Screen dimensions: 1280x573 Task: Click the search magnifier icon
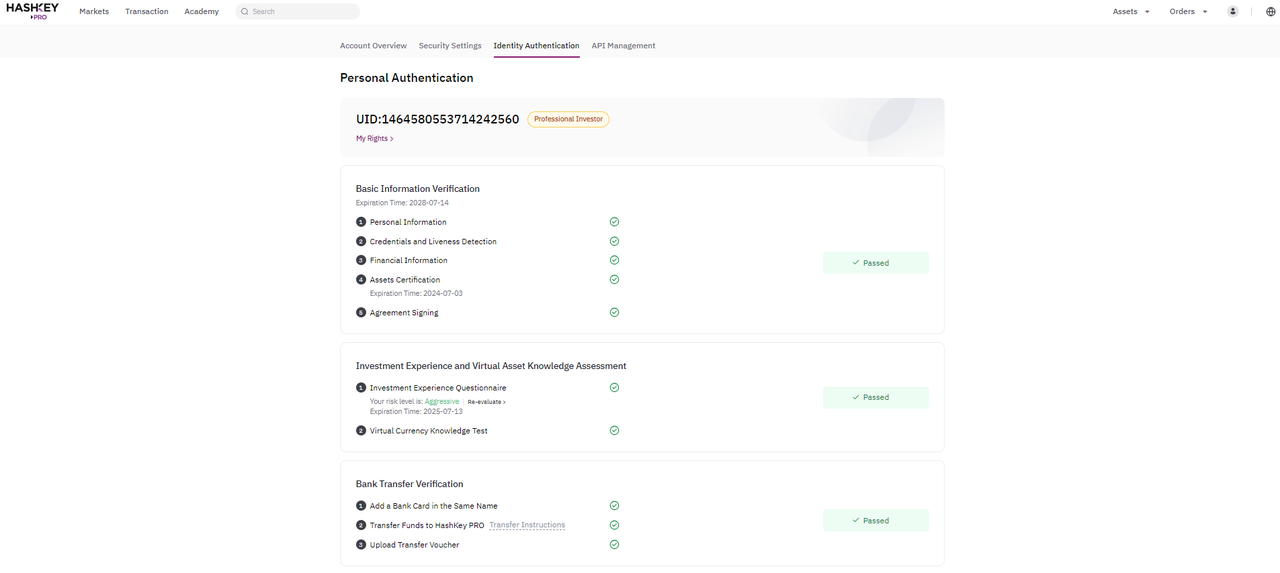tap(244, 12)
